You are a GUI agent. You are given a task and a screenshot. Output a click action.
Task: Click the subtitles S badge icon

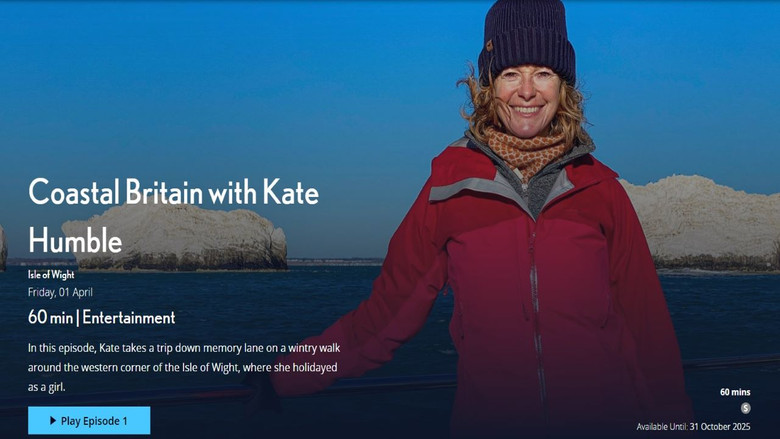pyautogui.click(x=745, y=408)
